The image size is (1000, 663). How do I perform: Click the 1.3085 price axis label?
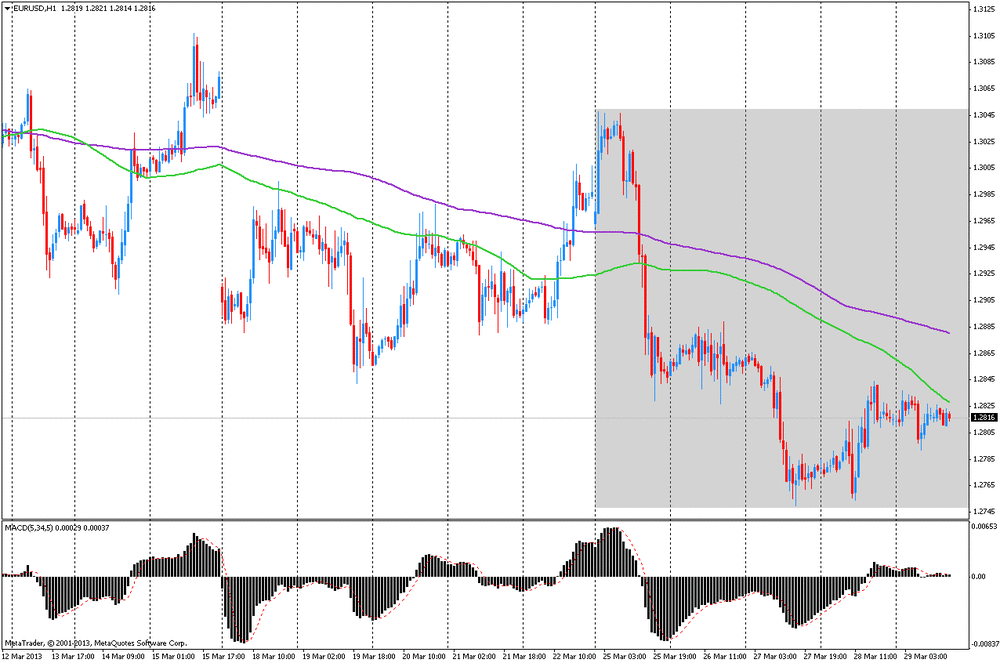pos(985,62)
